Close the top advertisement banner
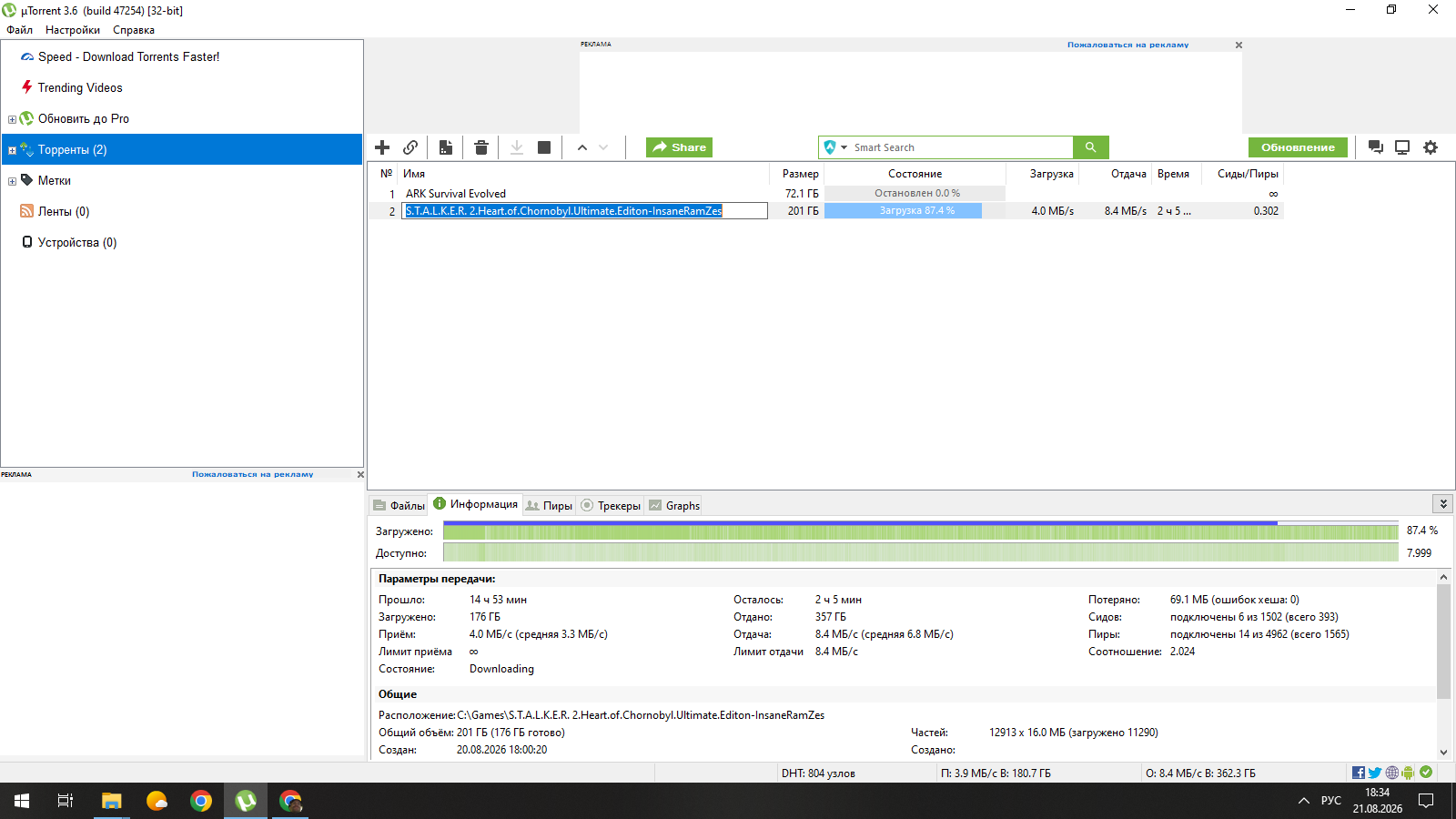 1239,45
